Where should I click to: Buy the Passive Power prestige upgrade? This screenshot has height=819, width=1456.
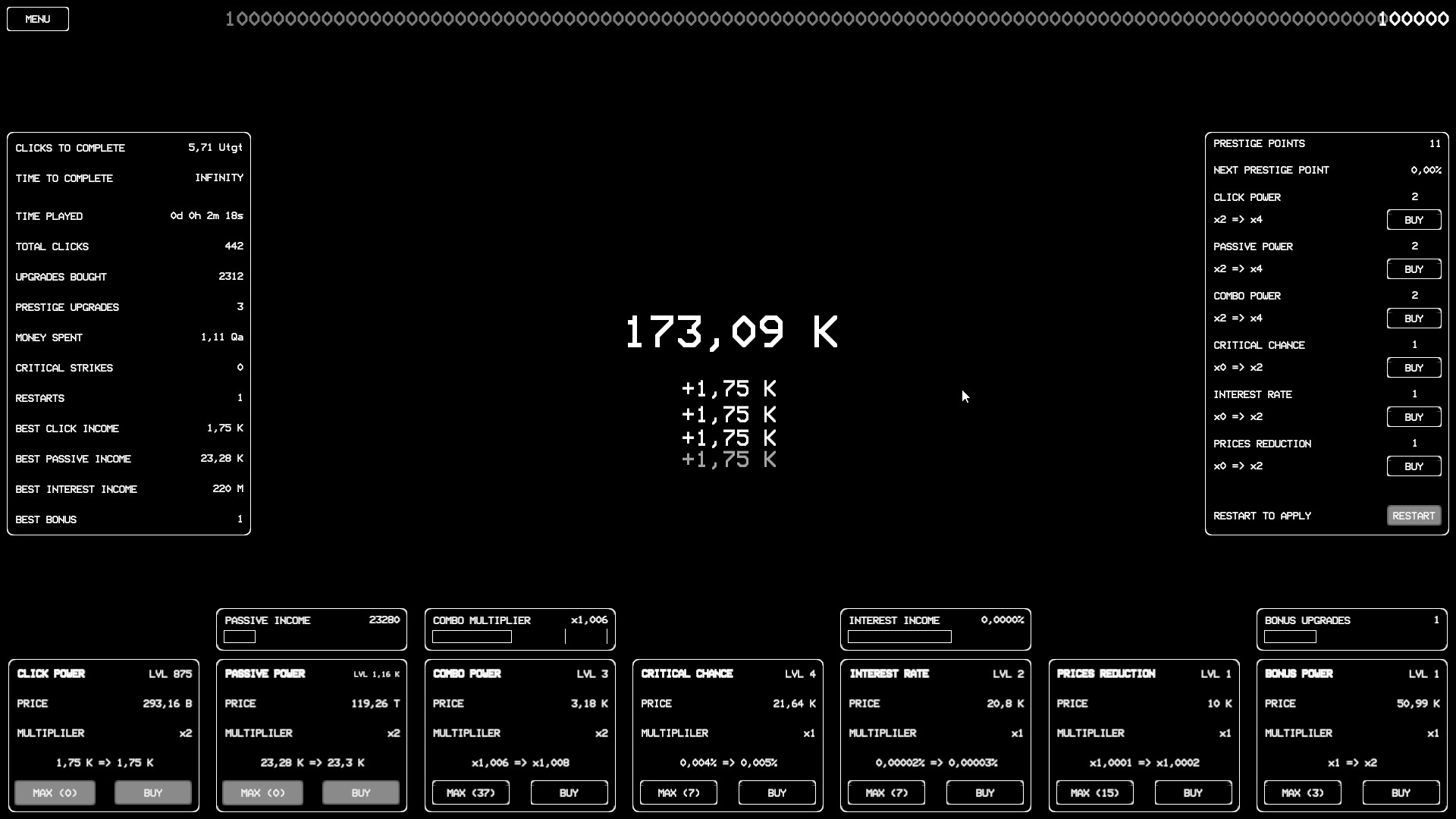click(x=1414, y=268)
